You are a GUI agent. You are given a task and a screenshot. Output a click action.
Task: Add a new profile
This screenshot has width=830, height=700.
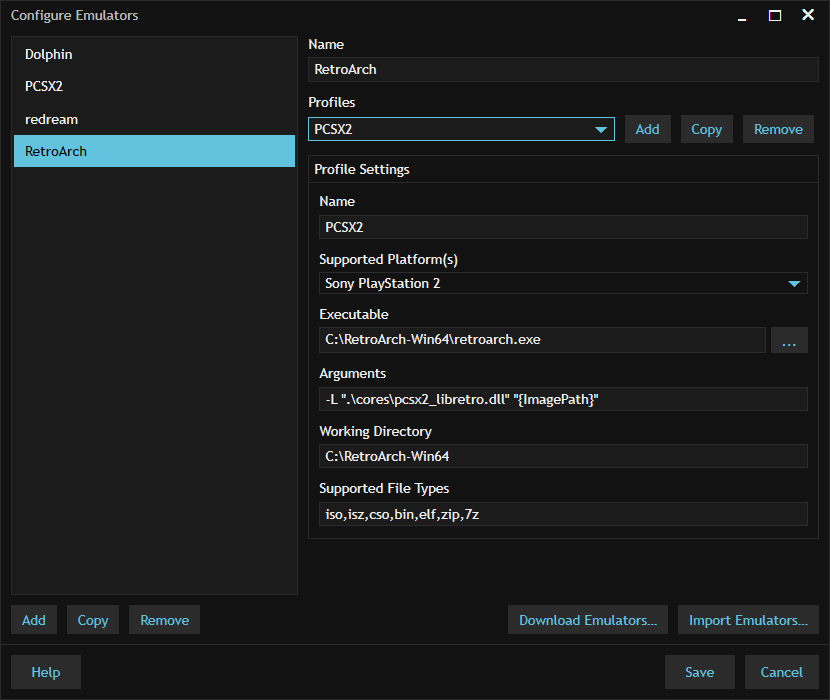pos(647,129)
